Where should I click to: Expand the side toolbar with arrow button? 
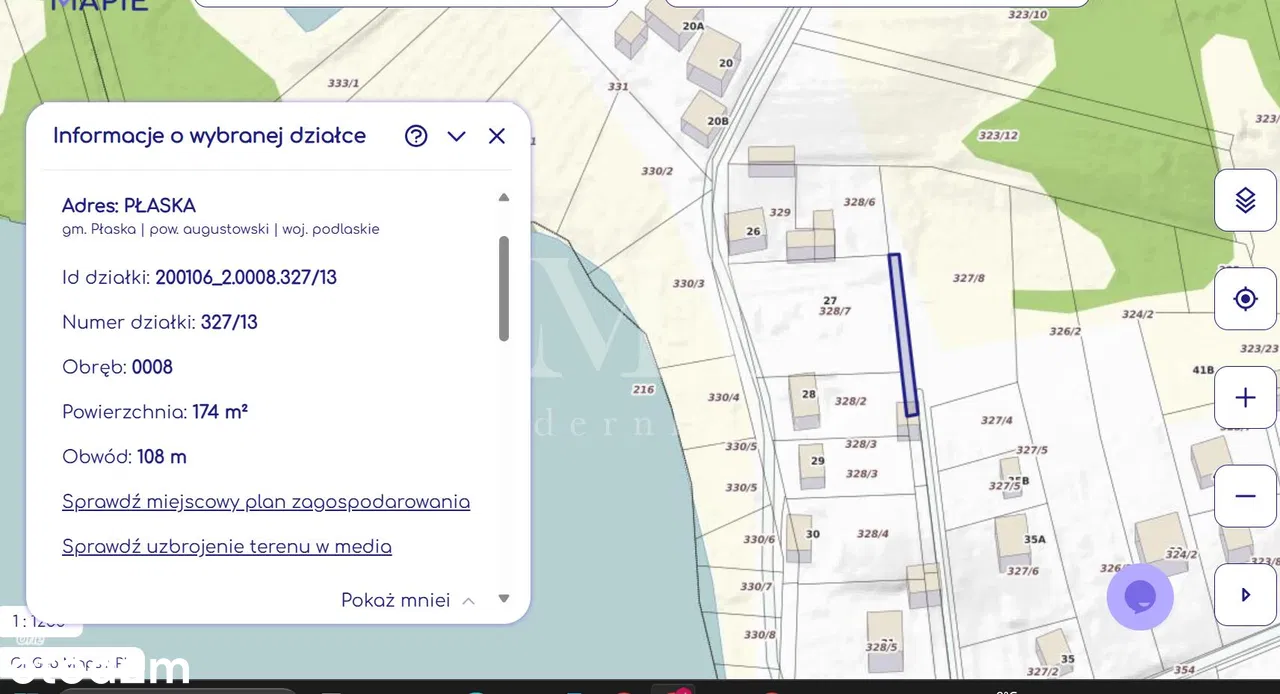point(1245,595)
